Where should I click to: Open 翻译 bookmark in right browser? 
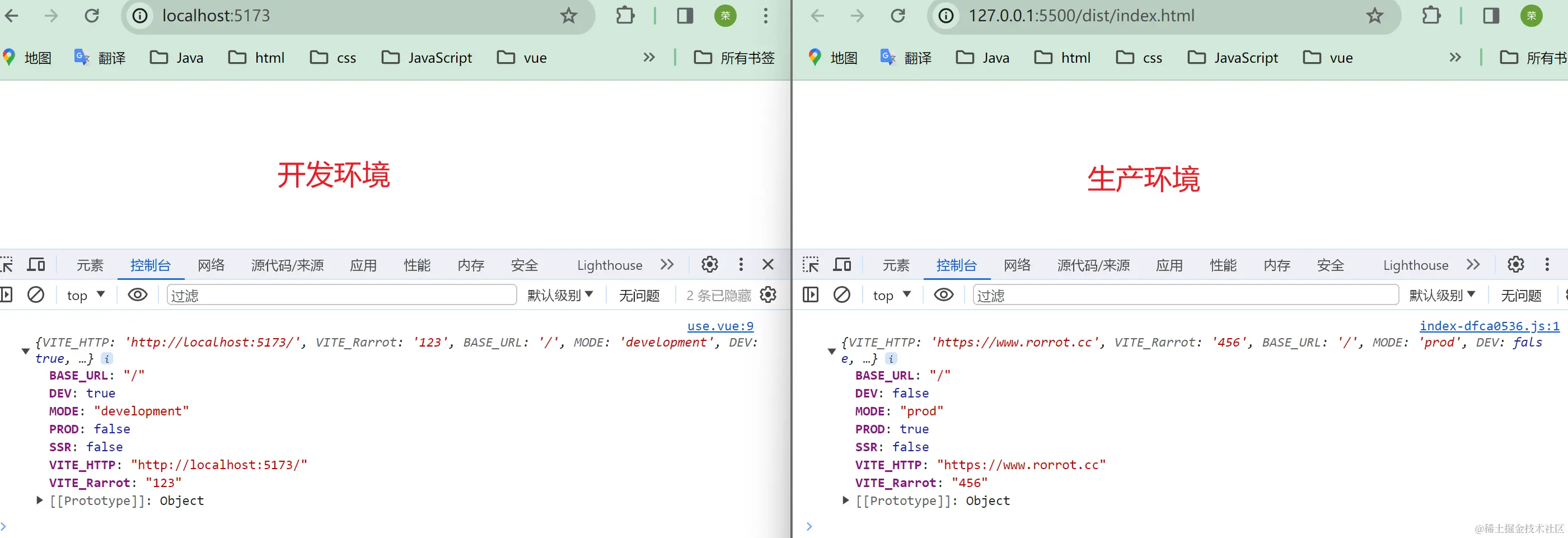[x=906, y=58]
